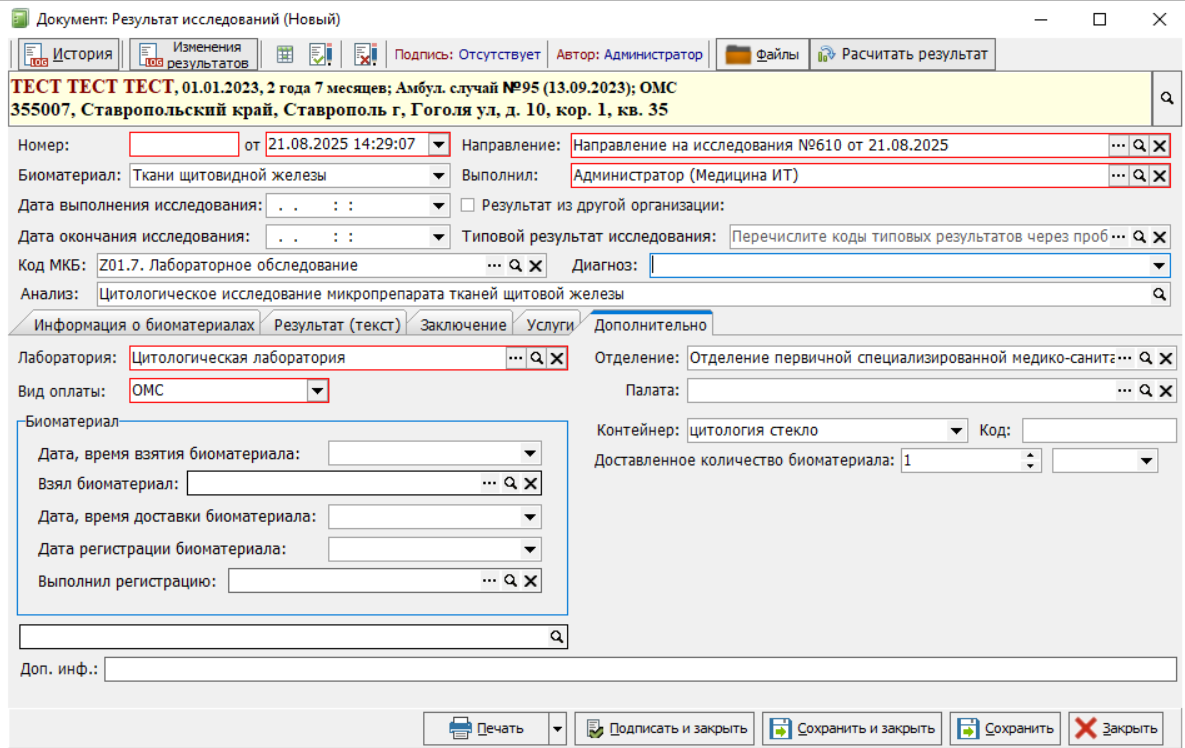Clear the Выполнил регистрацию field

(531, 580)
